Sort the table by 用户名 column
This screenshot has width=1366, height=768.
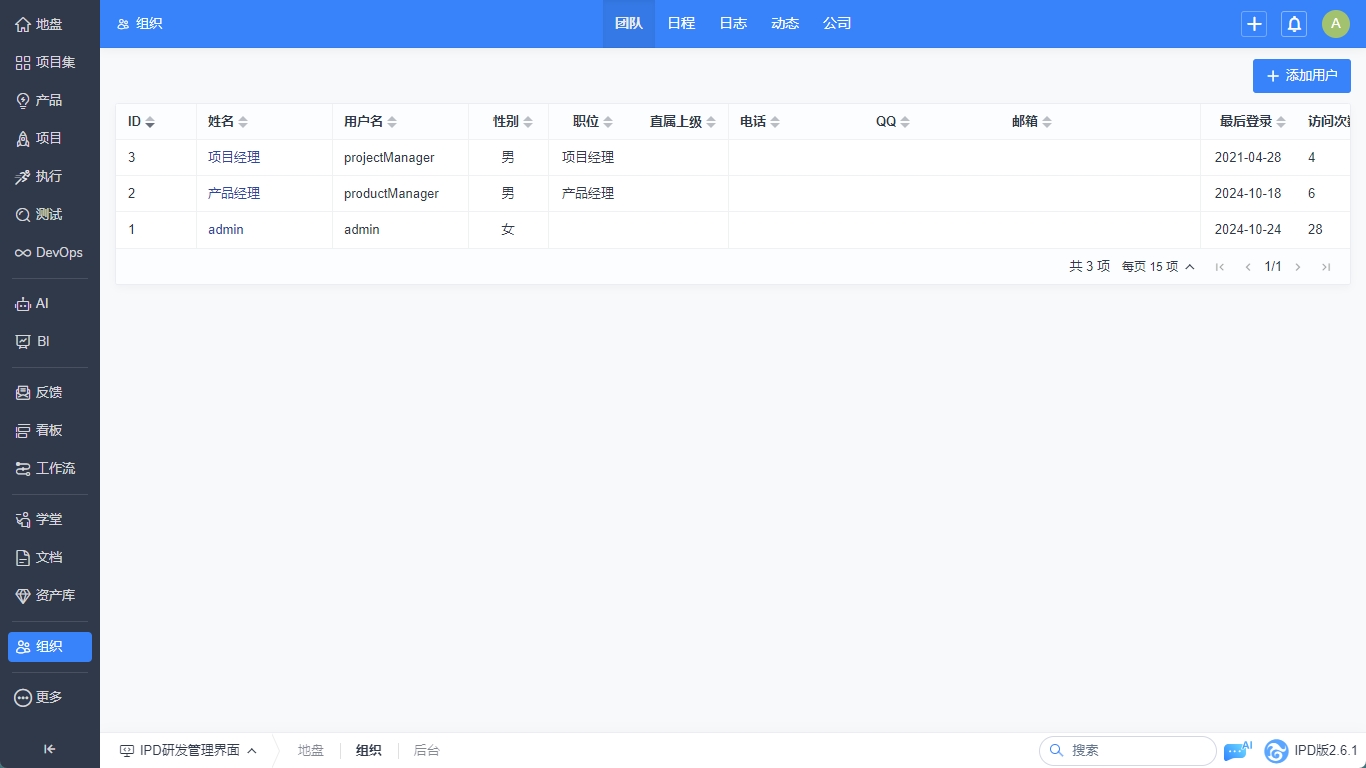tap(370, 122)
